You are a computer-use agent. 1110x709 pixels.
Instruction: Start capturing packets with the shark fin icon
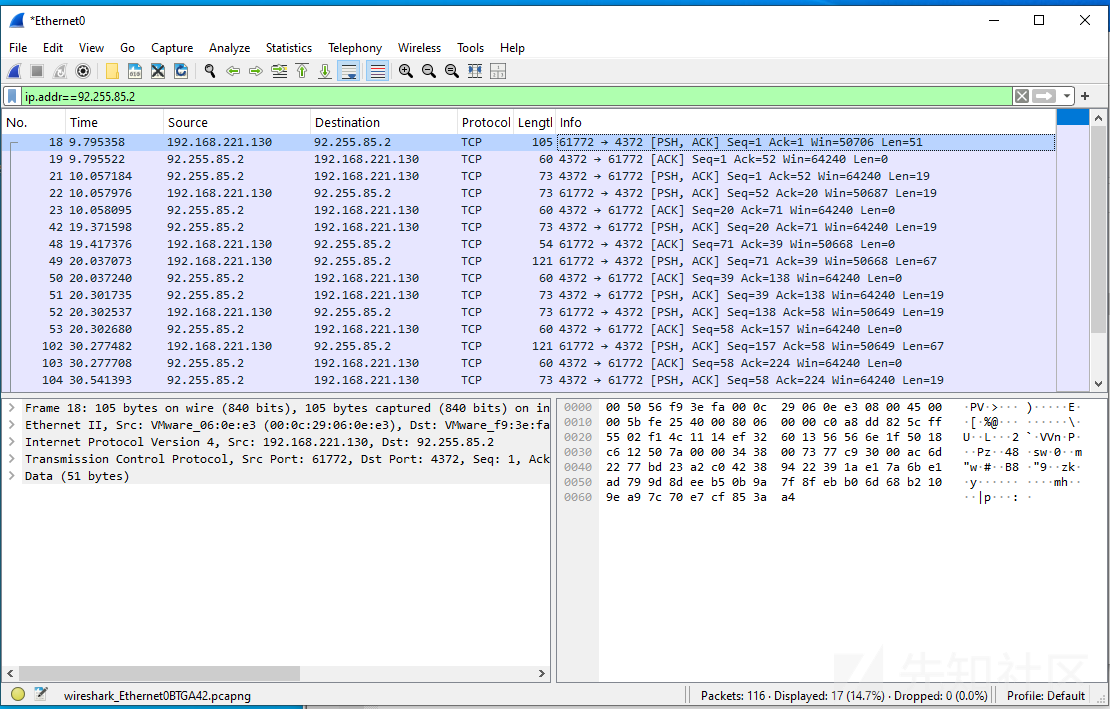pos(14,71)
